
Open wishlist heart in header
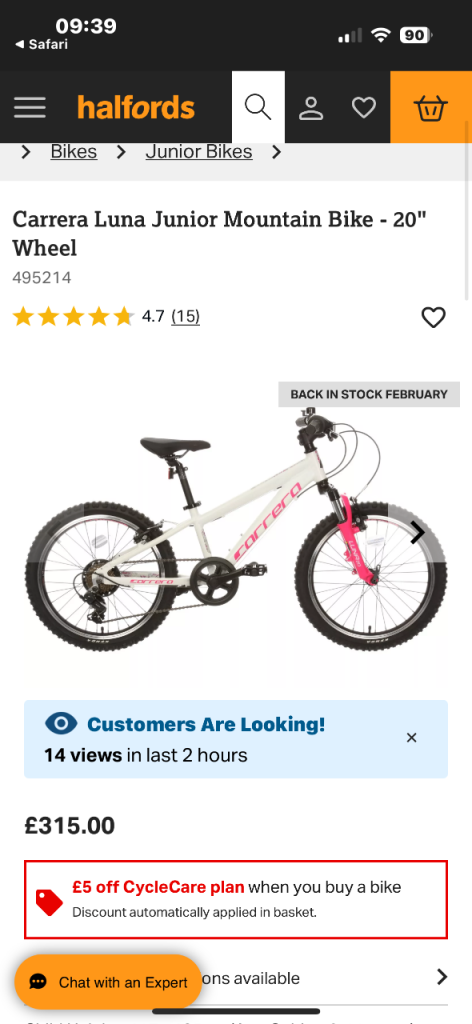click(364, 108)
